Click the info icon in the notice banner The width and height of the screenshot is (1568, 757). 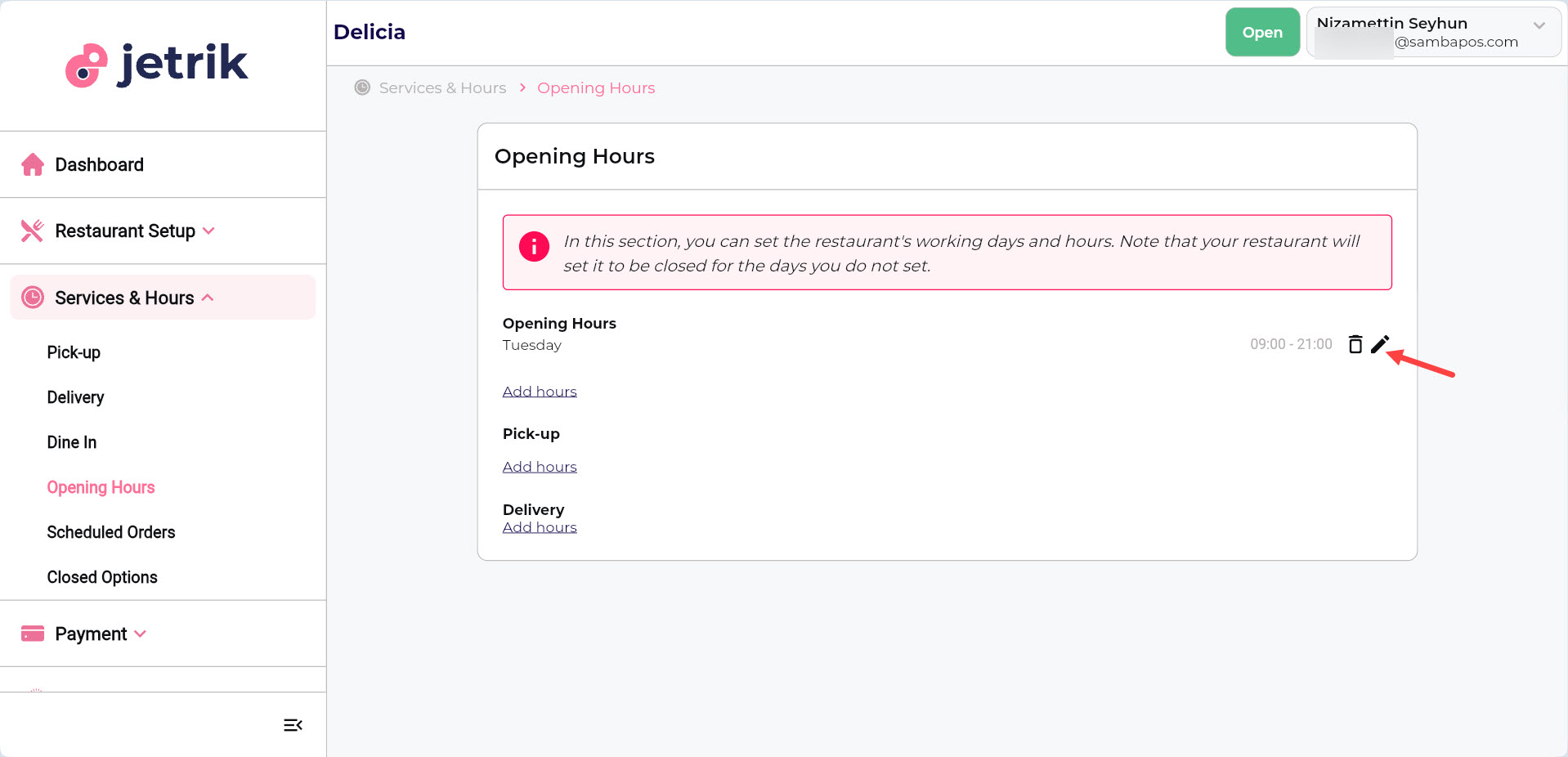tap(533, 246)
